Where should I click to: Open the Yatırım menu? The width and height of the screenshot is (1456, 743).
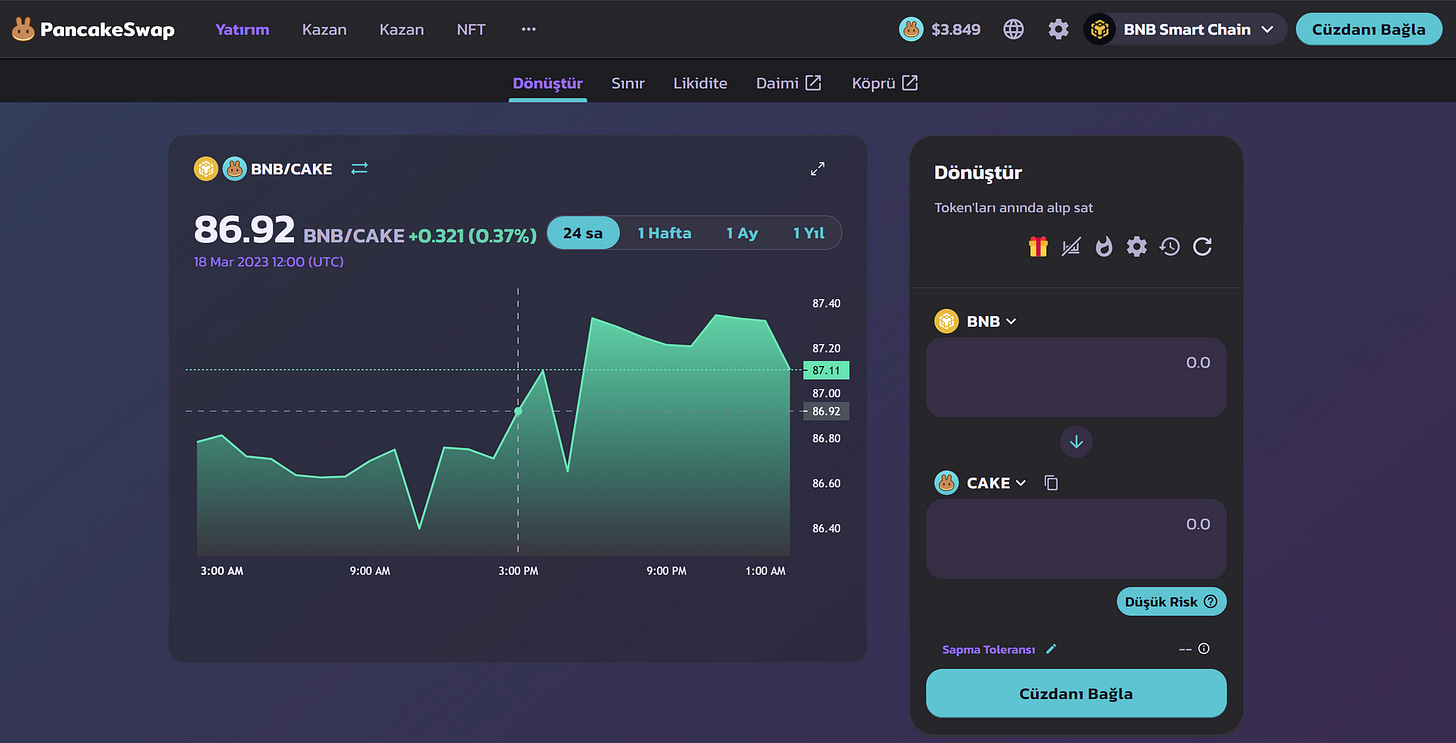coord(243,29)
